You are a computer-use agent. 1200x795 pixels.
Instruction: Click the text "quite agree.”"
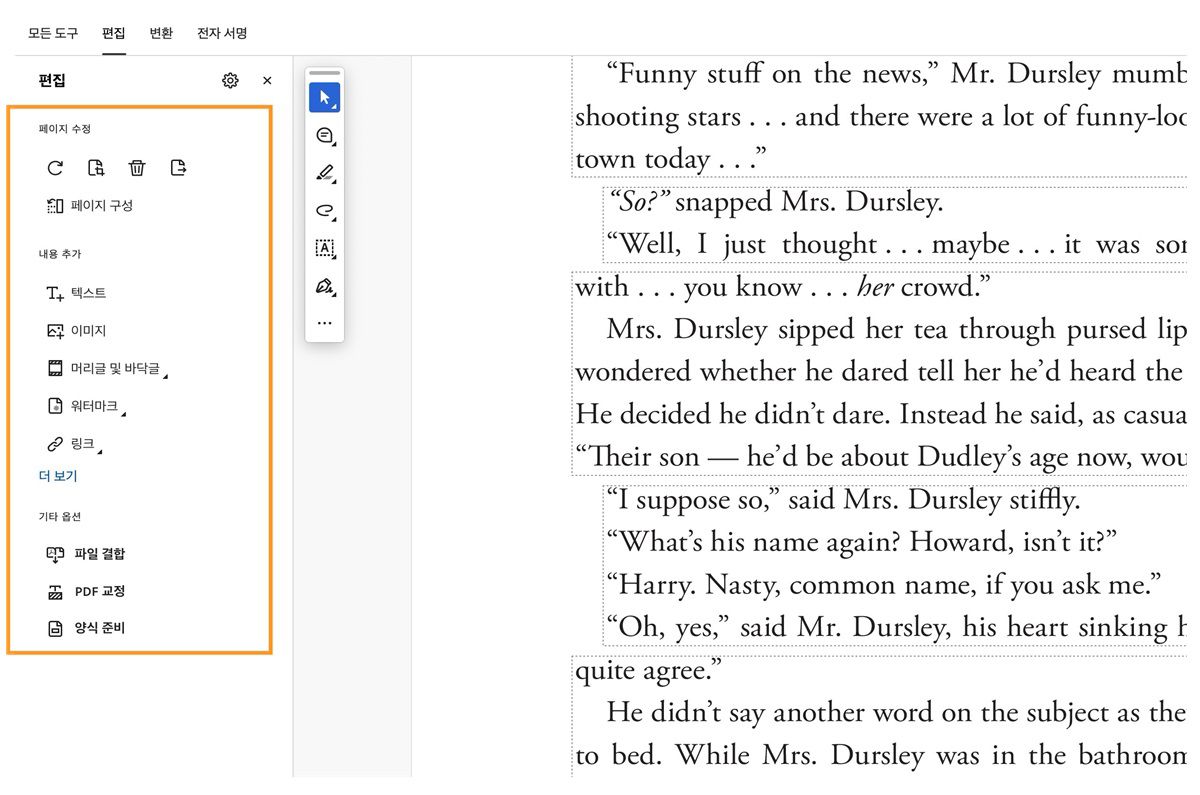point(648,672)
